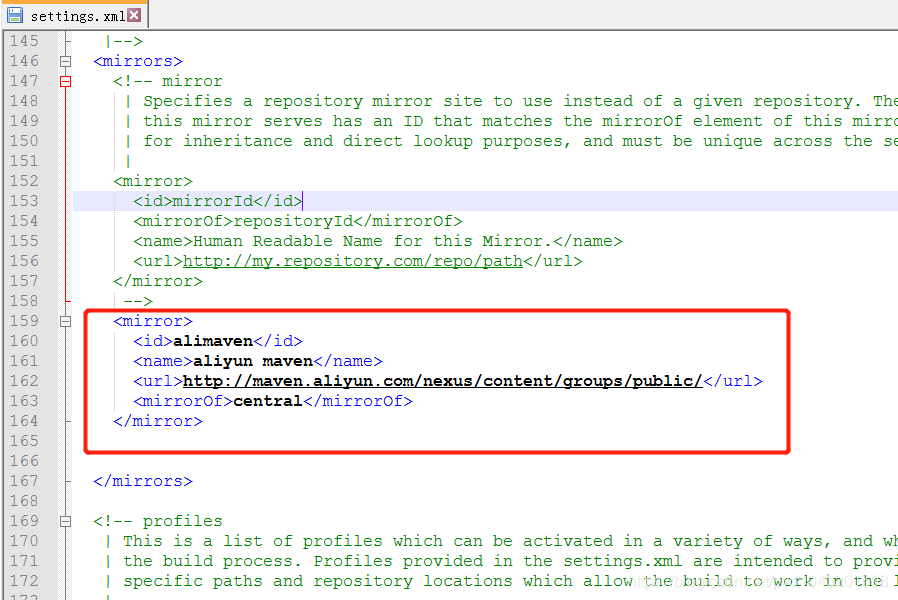Place cursor on 'alimaven' id text
Image resolution: width=898 pixels, height=600 pixels.
212,341
